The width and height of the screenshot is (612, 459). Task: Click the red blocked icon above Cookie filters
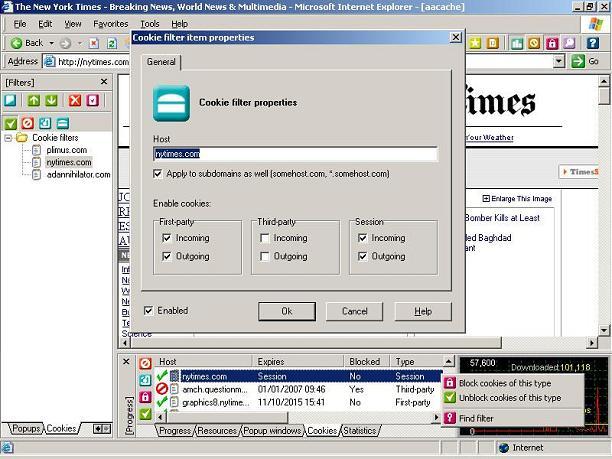(28, 123)
